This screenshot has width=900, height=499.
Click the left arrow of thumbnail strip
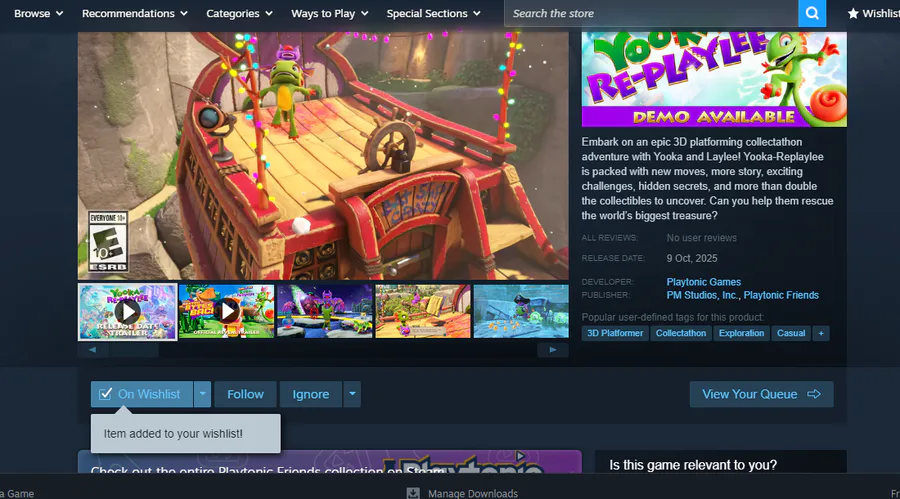[93, 350]
